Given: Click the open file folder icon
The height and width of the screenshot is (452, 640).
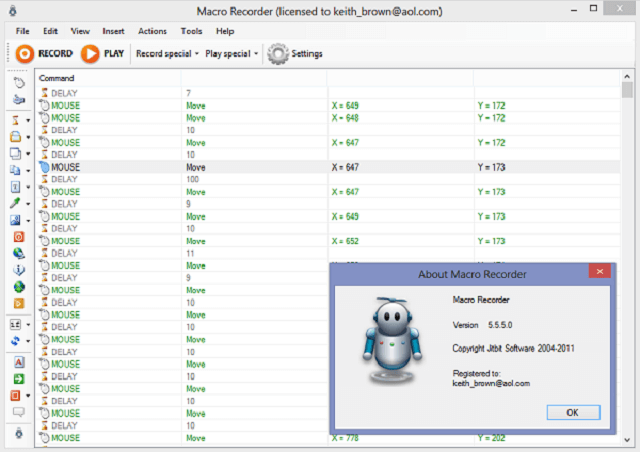Looking at the screenshot, I should 15,137.
